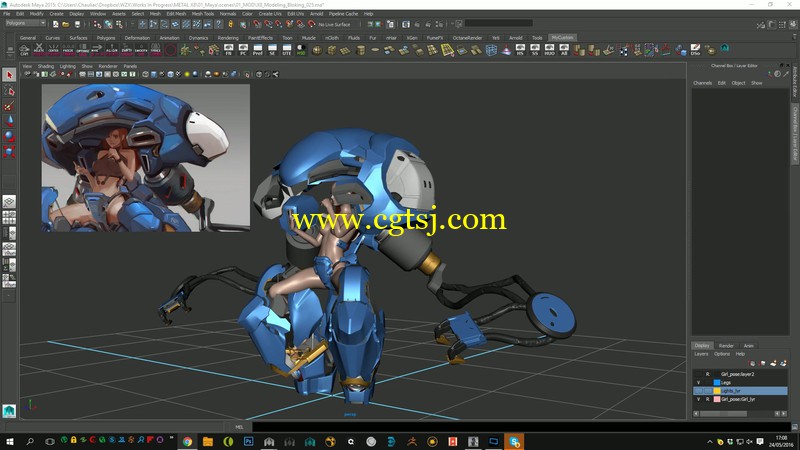Click the yellow color swatch of Lights_lyr
This screenshot has height=450, width=800.
pyautogui.click(x=716, y=391)
